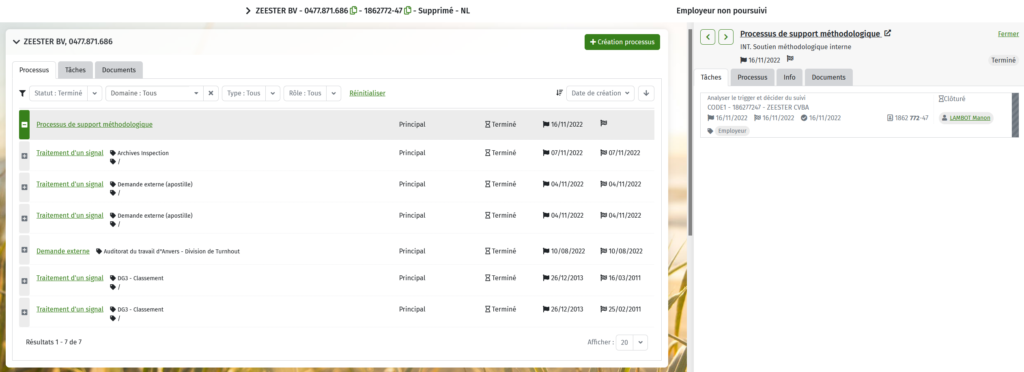The height and width of the screenshot is (372, 1024).
Task: Expand the DG3 row ending 25/02/2011
Action: [x=24, y=312]
